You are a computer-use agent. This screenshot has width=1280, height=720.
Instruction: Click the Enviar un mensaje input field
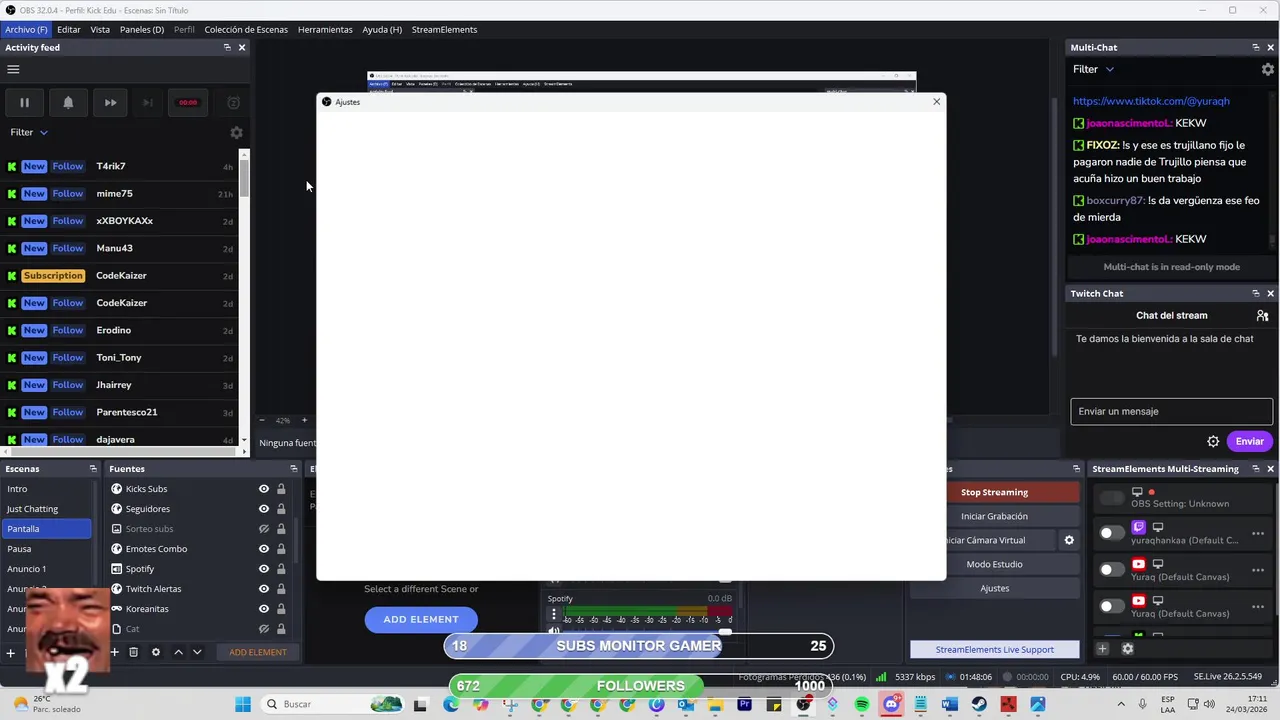(1171, 411)
